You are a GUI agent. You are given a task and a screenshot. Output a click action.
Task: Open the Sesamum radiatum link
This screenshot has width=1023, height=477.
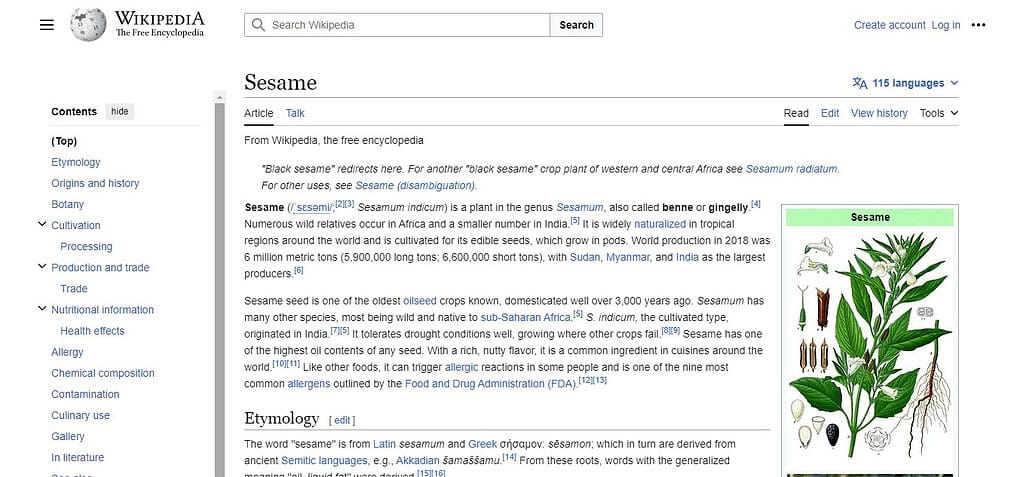791,169
